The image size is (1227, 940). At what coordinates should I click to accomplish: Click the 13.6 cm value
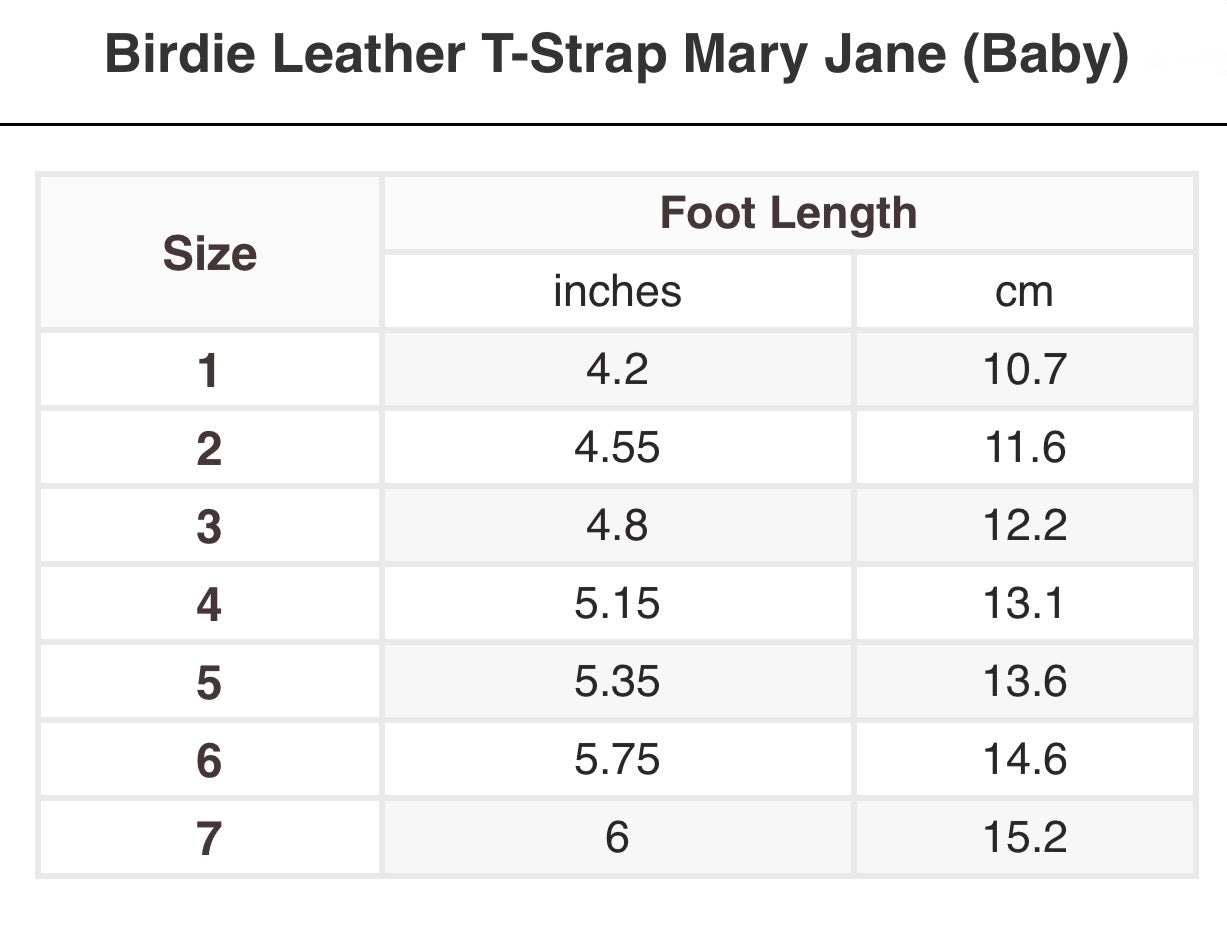pos(1024,681)
